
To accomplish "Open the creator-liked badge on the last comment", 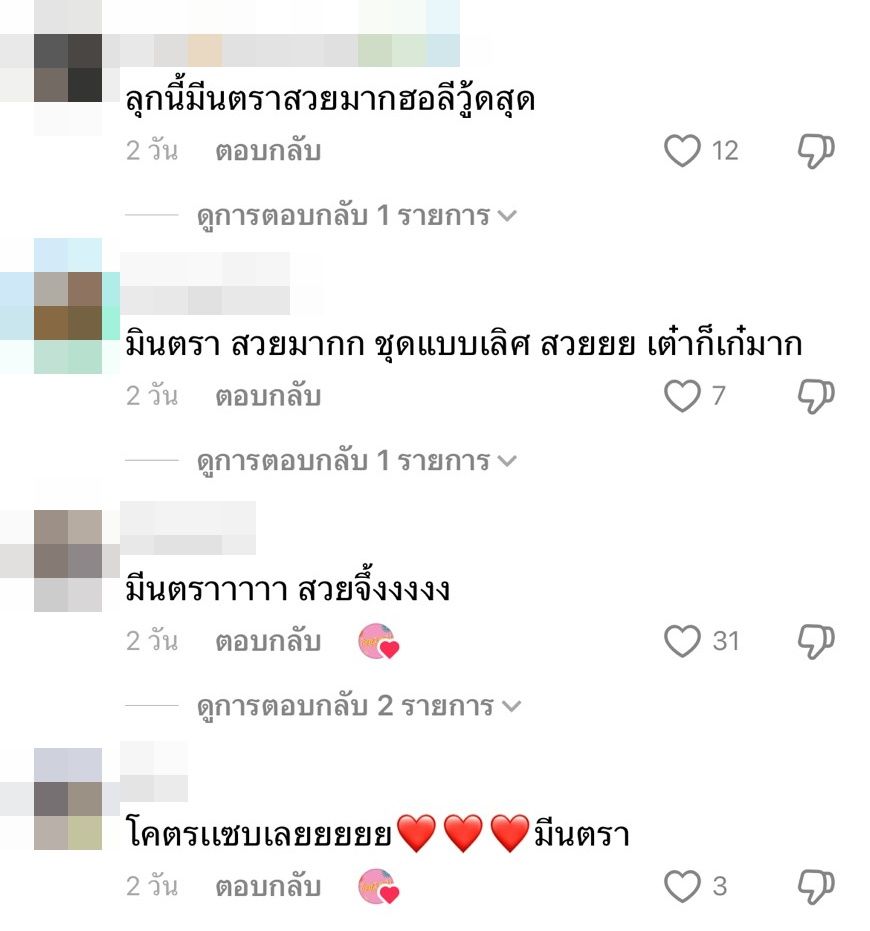I will (379, 886).
